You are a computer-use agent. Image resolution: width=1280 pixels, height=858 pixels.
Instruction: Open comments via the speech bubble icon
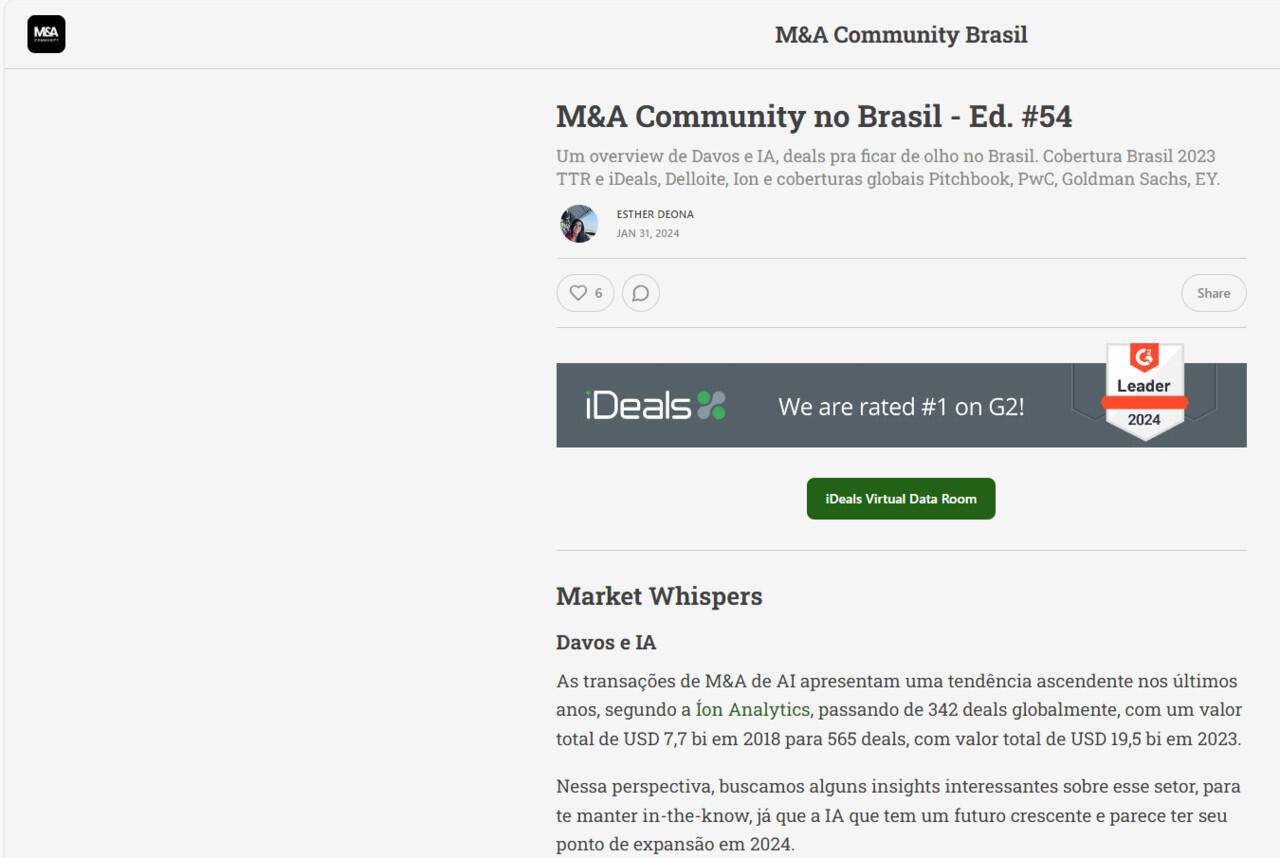(641, 293)
